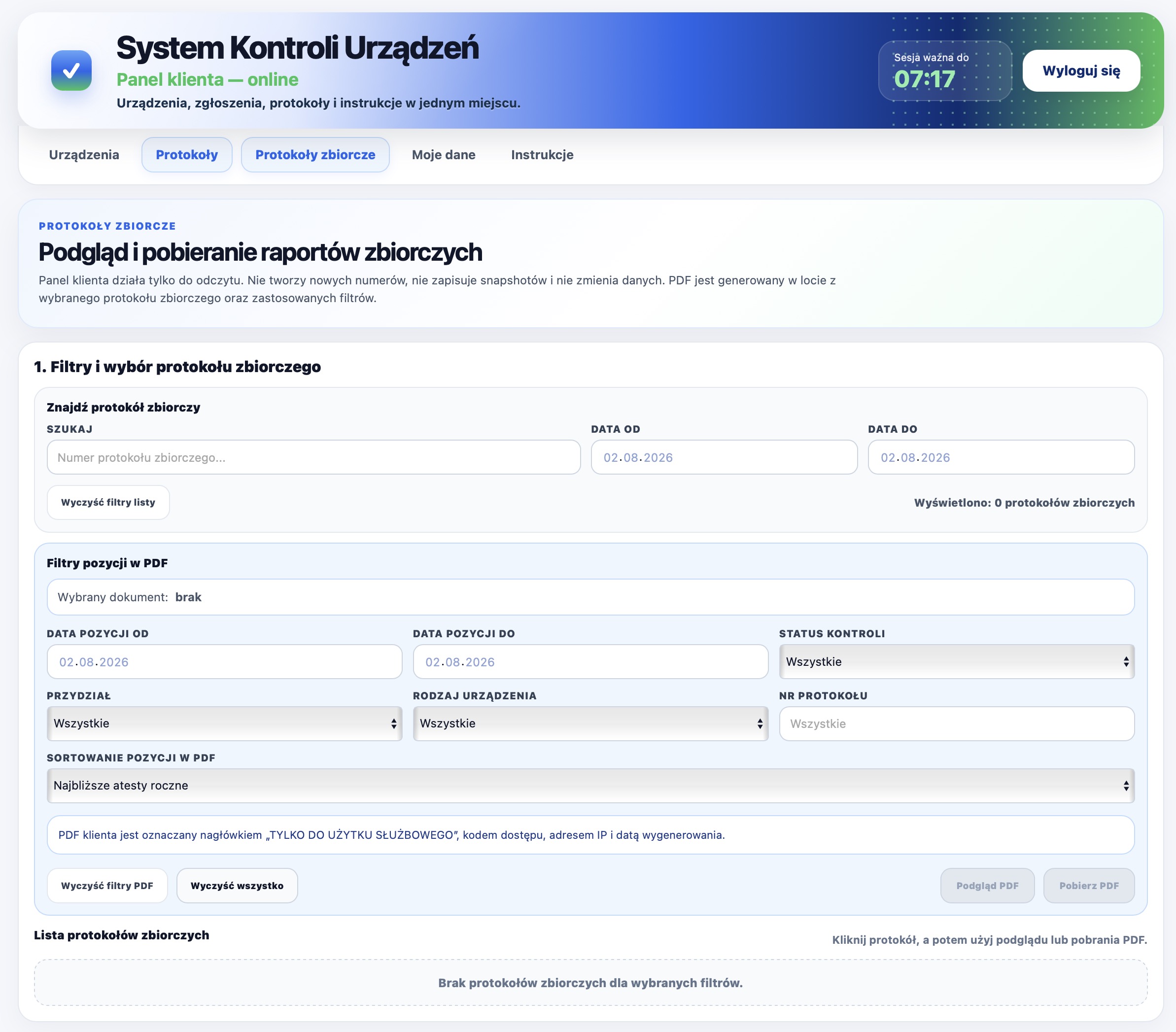Expand the Rodzaj urządzenia dropdown
The width and height of the screenshot is (1176, 1032).
point(590,723)
